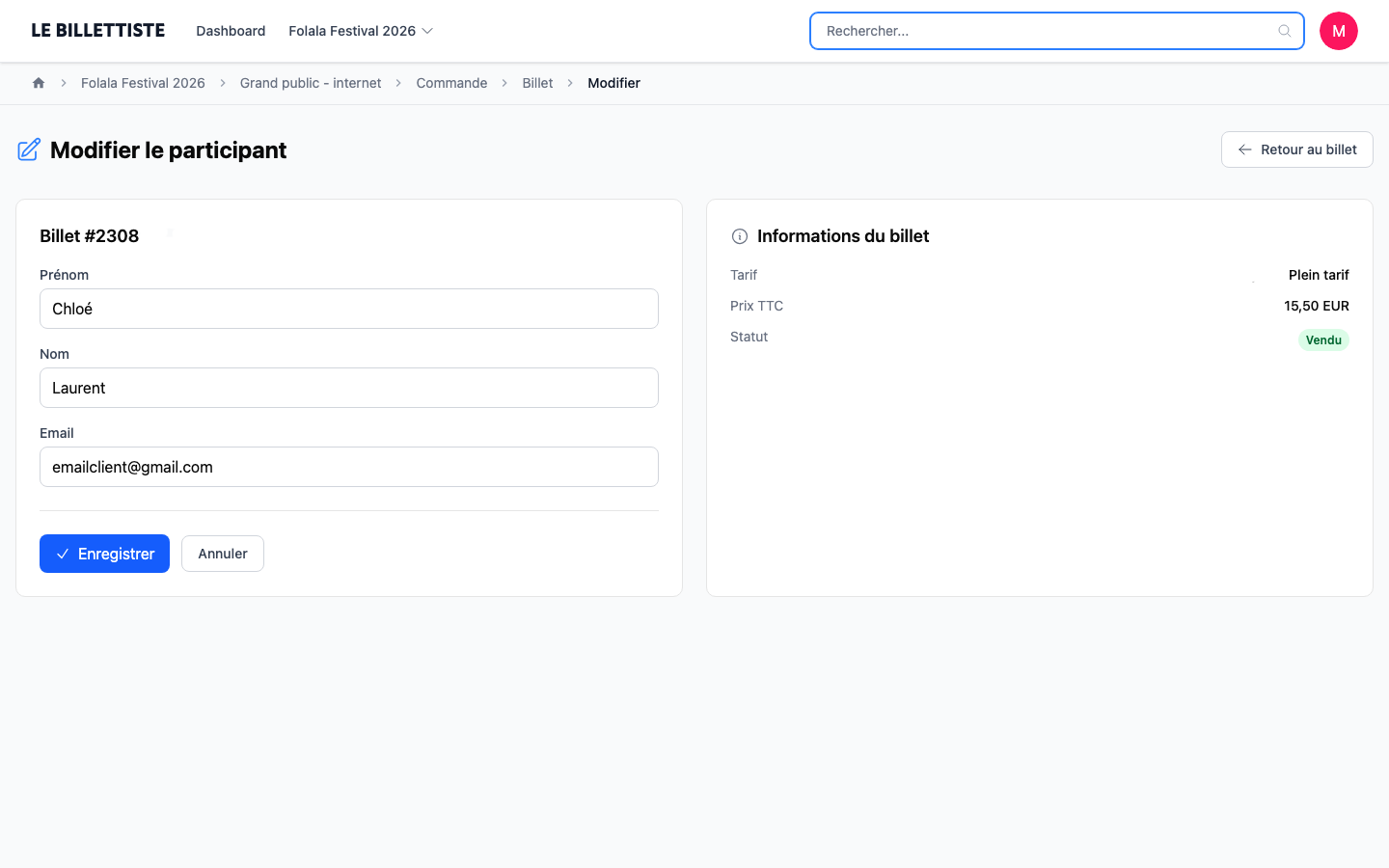Click the Modifier le participant title
This screenshot has height=868, width=1389.
[x=168, y=149]
